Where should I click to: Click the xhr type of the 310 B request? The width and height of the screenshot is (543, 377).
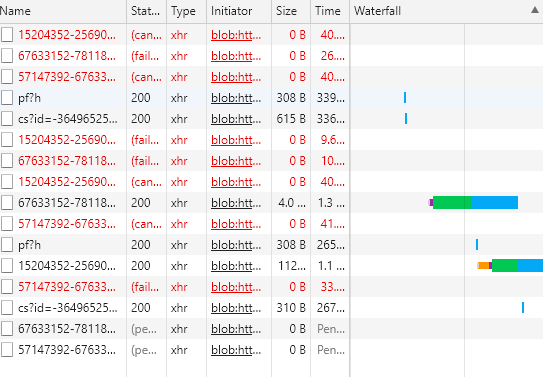[x=179, y=308]
